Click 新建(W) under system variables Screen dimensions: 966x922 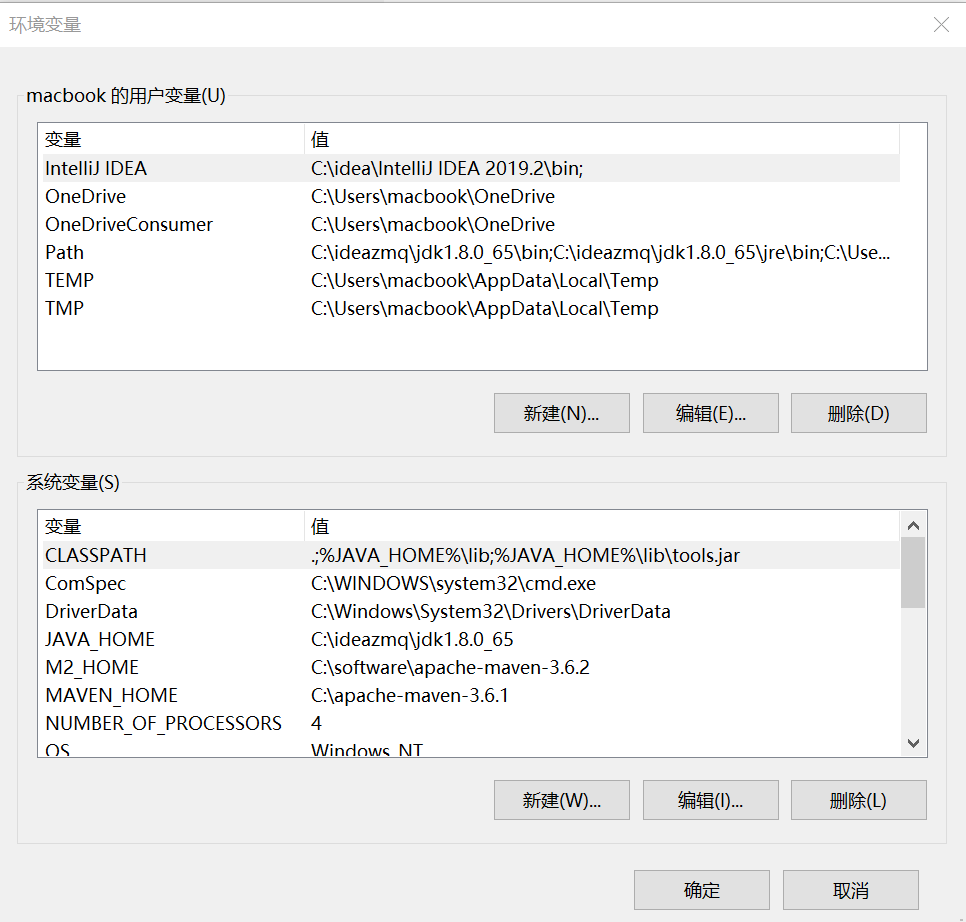coord(561,799)
